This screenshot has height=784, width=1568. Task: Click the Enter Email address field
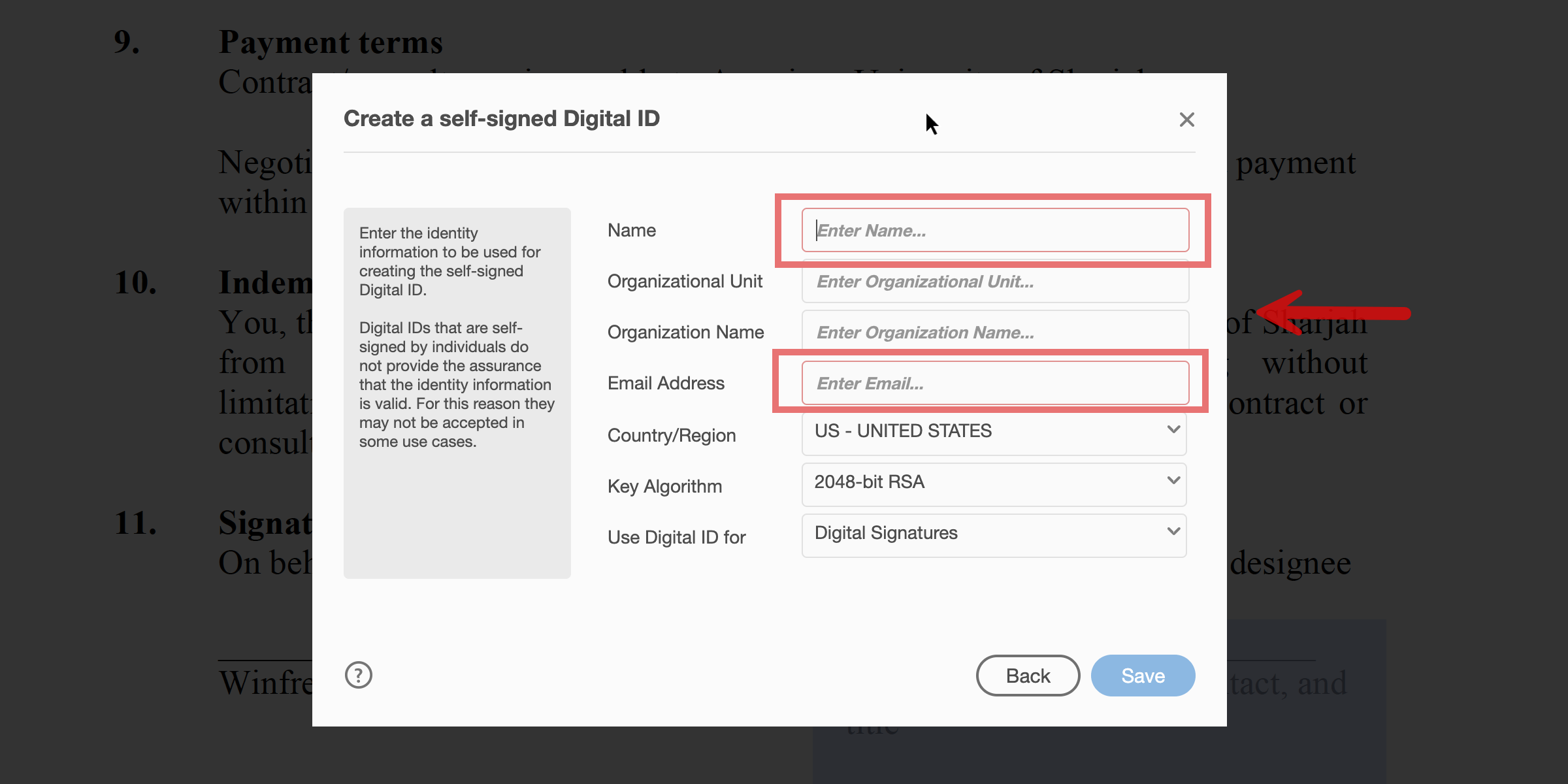993,383
